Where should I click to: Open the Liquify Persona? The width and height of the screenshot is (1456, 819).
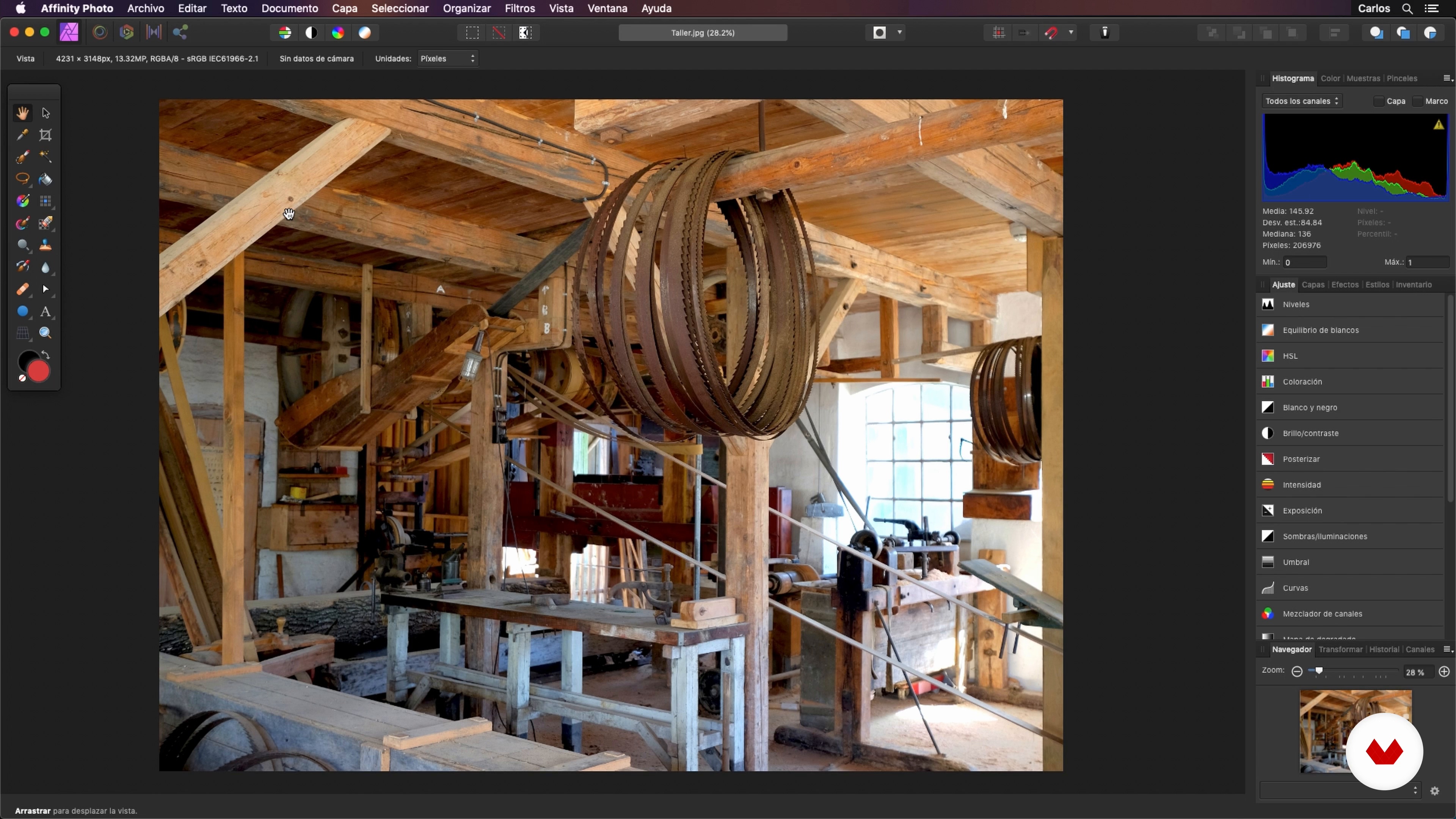(100, 33)
